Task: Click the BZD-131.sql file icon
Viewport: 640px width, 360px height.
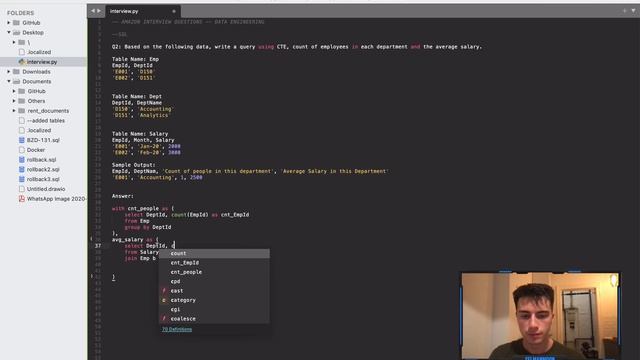Action: coord(22,140)
